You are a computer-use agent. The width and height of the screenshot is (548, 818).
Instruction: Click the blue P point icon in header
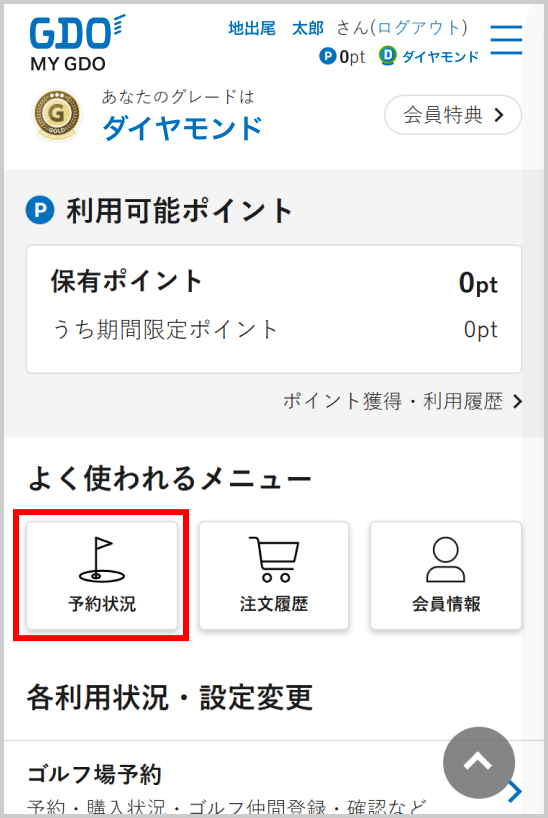327,56
